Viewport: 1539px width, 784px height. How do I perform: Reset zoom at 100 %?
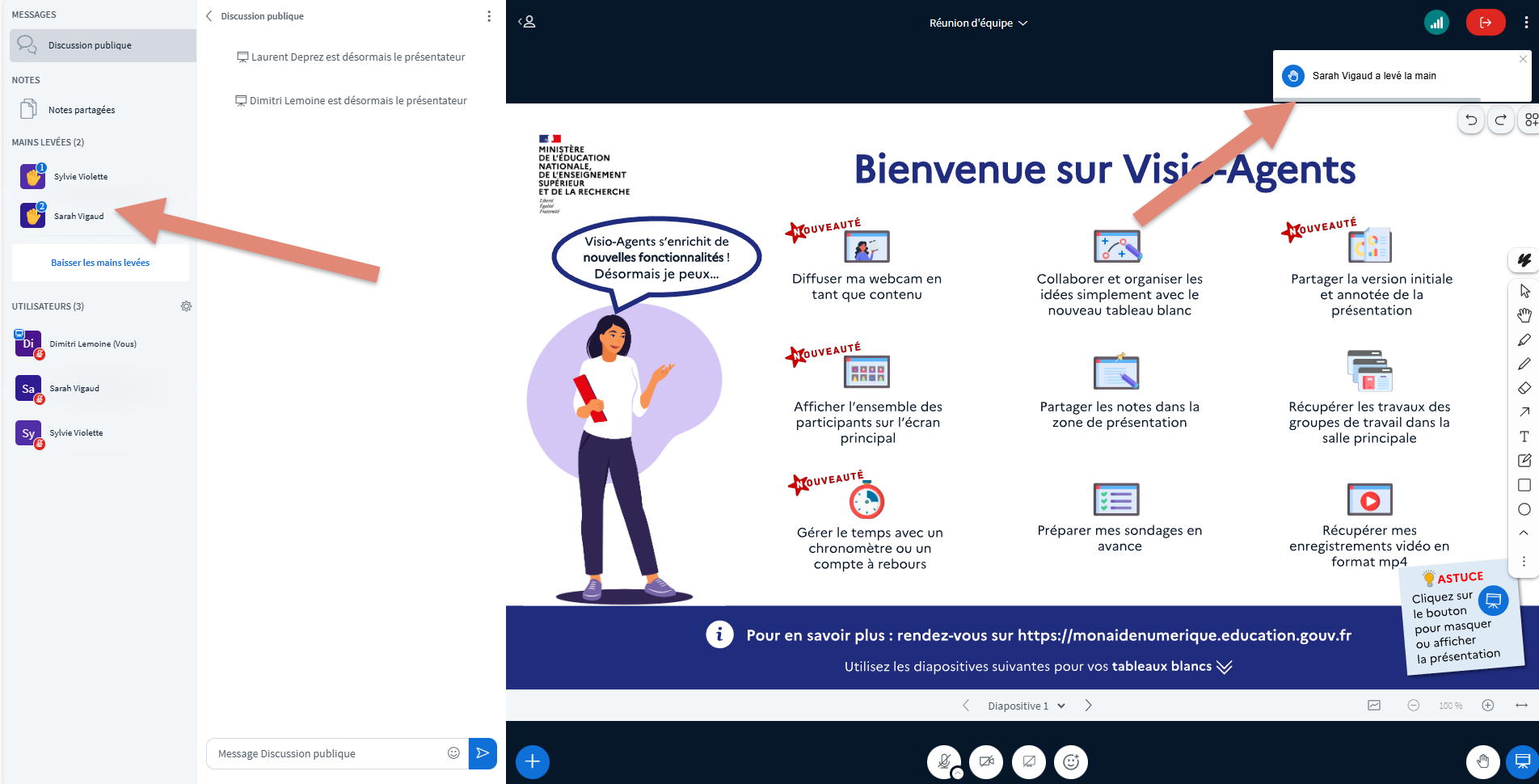pyautogui.click(x=1450, y=706)
